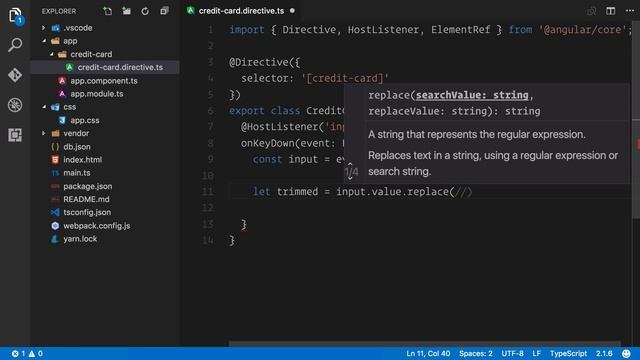Open the Extensions view in activity bar
The height and width of the screenshot is (360, 640).
pos(15,135)
